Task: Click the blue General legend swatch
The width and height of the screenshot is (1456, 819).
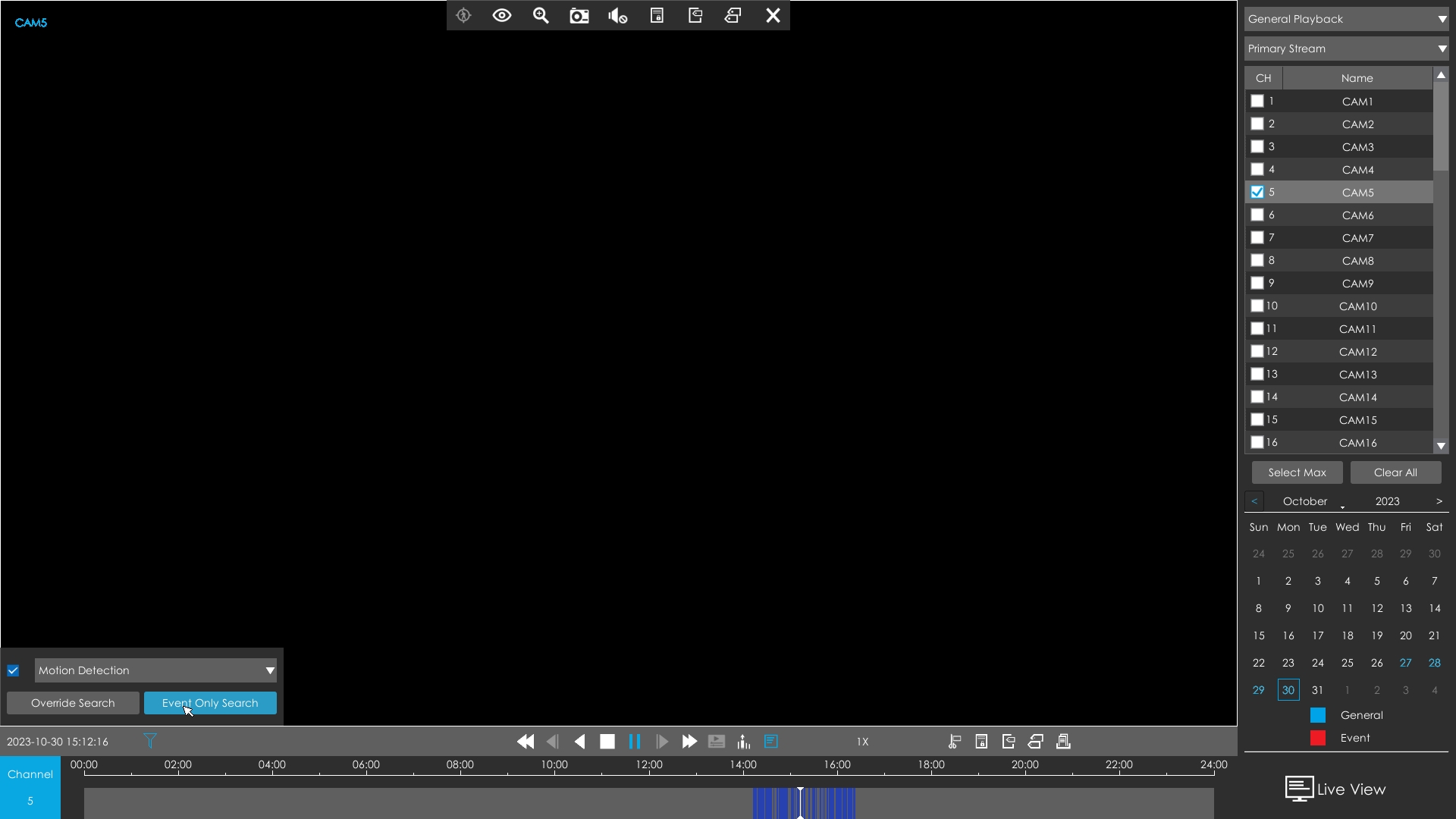Action: pyautogui.click(x=1318, y=715)
